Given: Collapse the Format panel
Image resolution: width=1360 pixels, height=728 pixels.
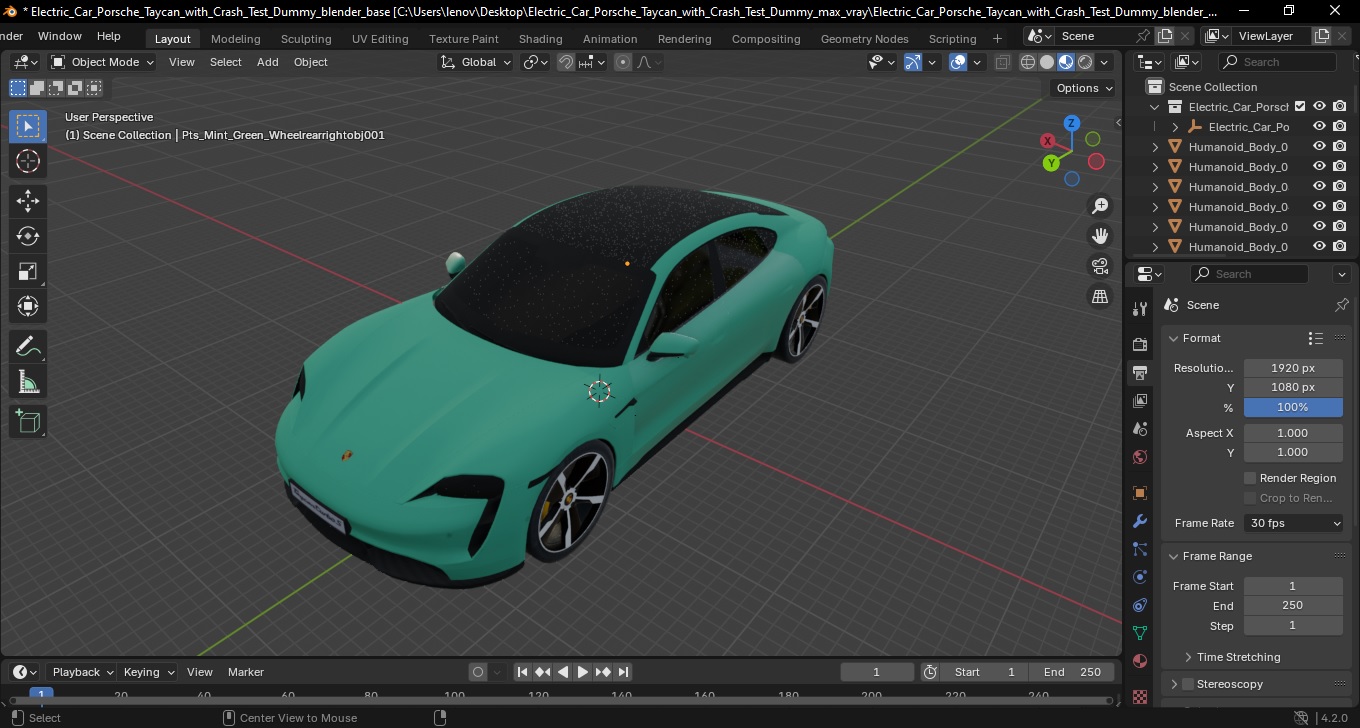Looking at the screenshot, I should [1174, 338].
